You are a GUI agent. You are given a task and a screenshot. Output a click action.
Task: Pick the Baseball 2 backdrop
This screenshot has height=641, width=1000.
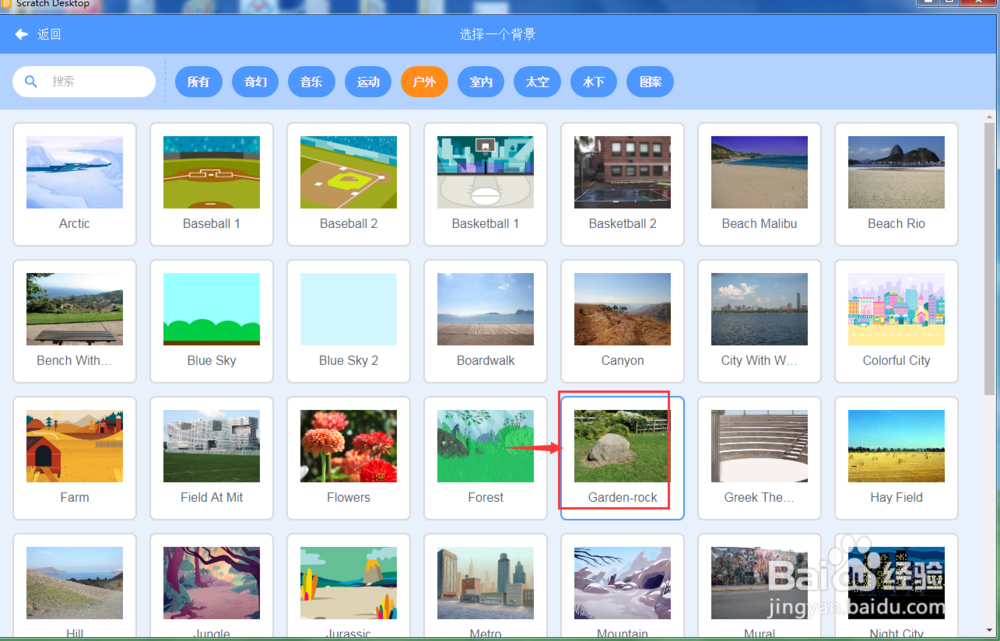[x=348, y=184]
